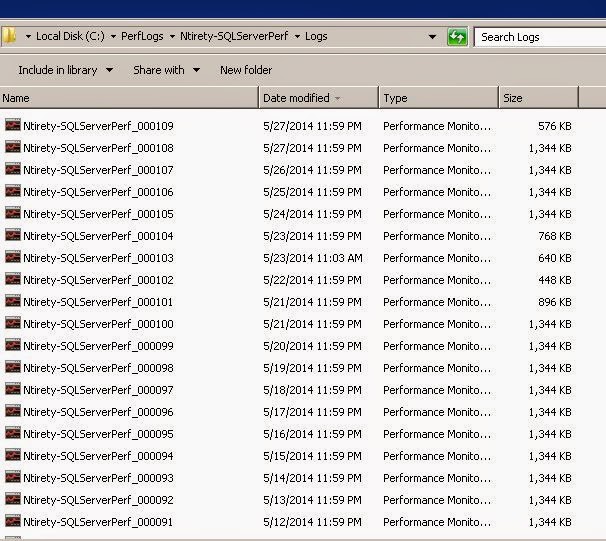Sort by Date modified column header
Viewport: 606px width, 541px height.
(319, 98)
